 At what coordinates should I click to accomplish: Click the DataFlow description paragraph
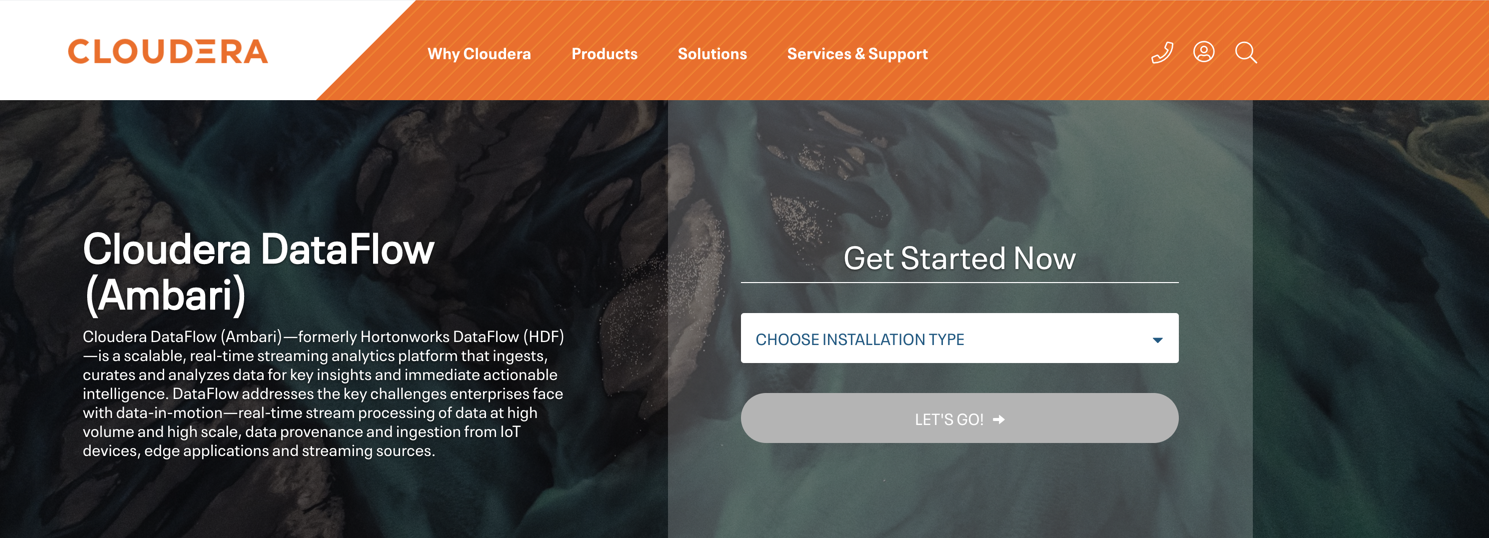click(x=323, y=393)
